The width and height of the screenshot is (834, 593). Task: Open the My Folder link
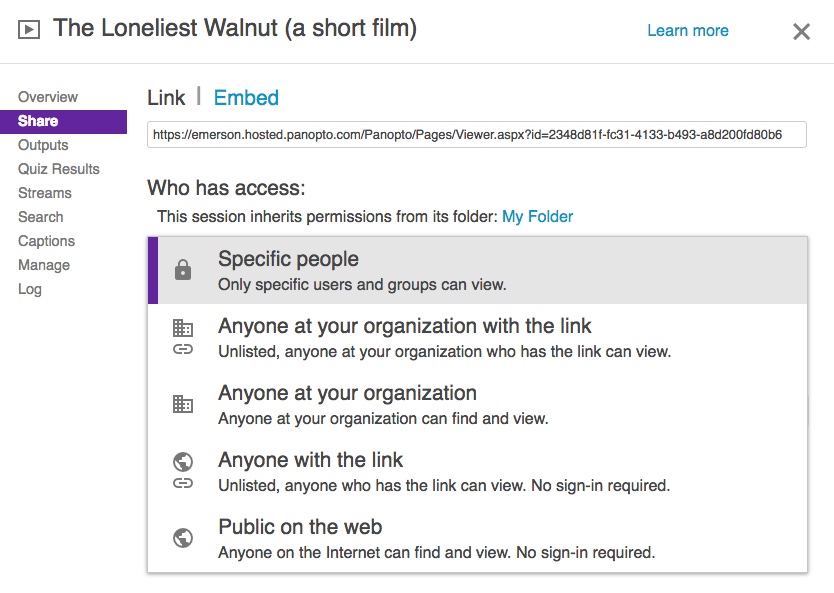pos(537,216)
